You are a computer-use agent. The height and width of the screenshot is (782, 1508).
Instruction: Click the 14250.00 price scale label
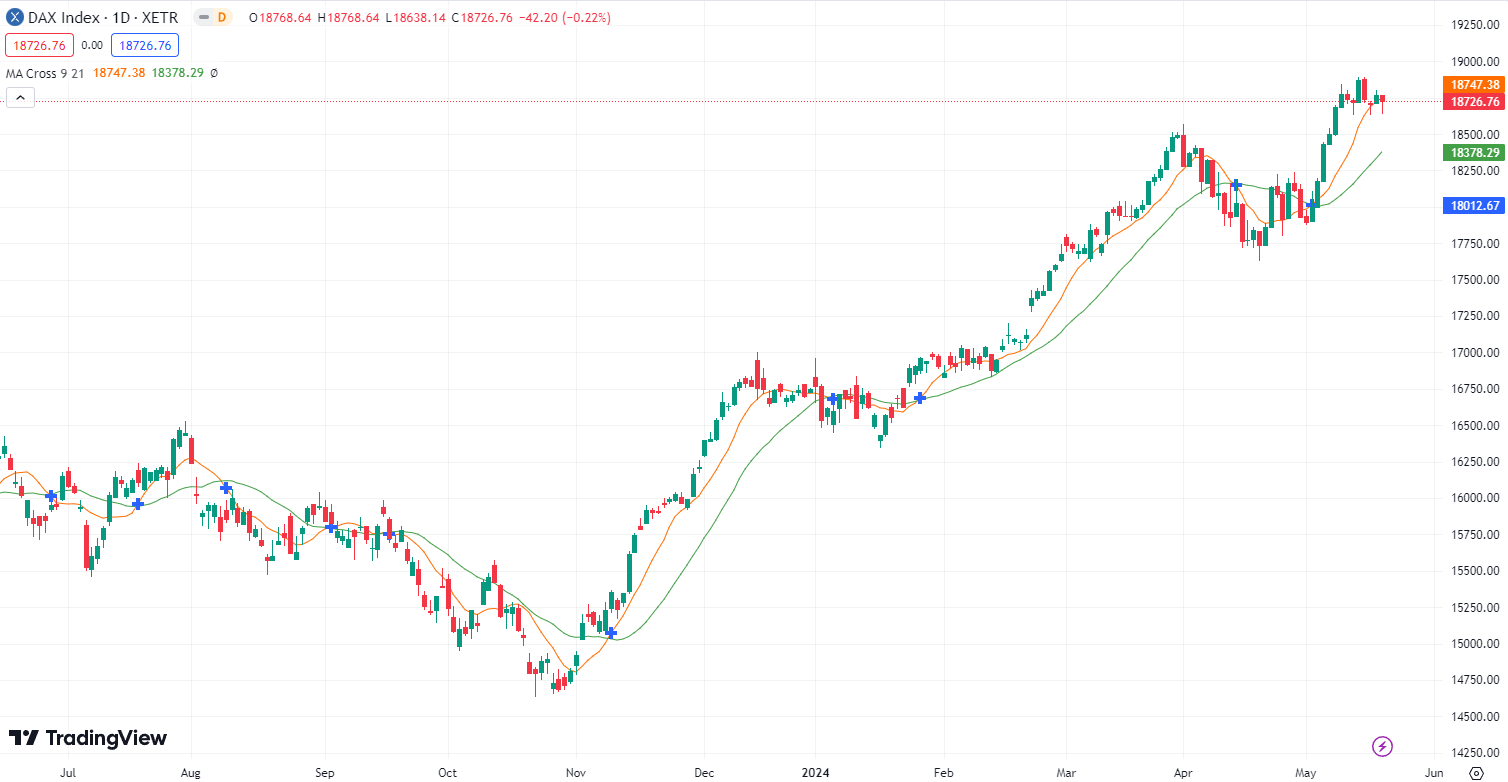(x=1475, y=753)
